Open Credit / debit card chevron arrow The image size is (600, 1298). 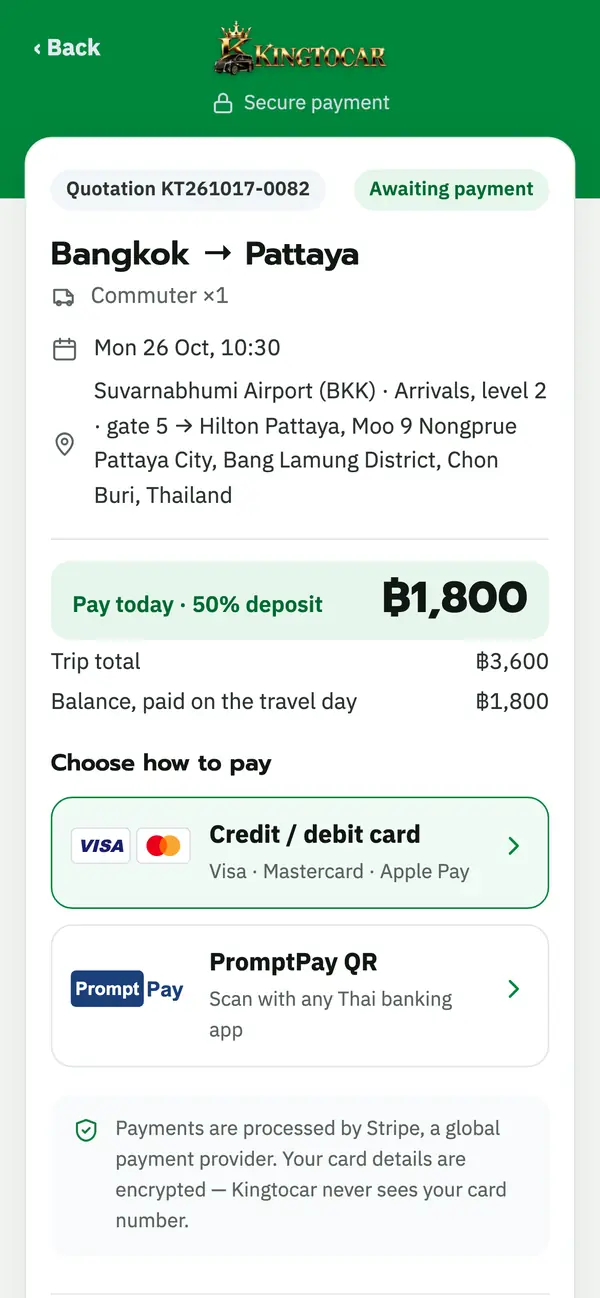pyautogui.click(x=514, y=846)
